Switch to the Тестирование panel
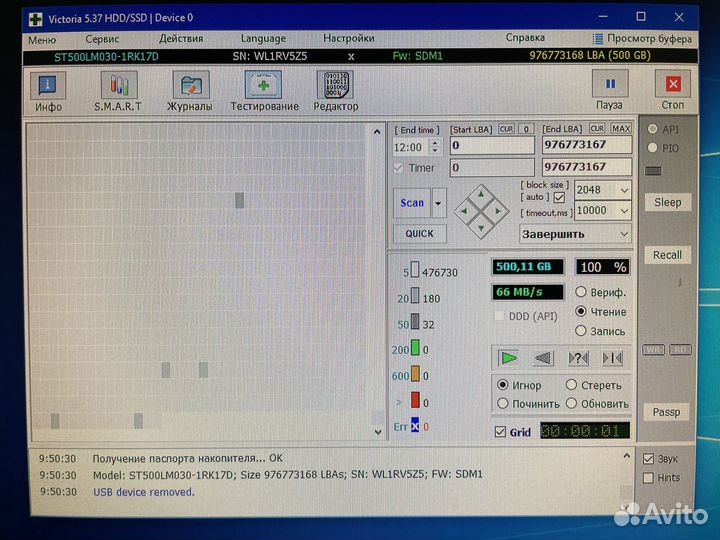The width and height of the screenshot is (720, 540). point(264,91)
